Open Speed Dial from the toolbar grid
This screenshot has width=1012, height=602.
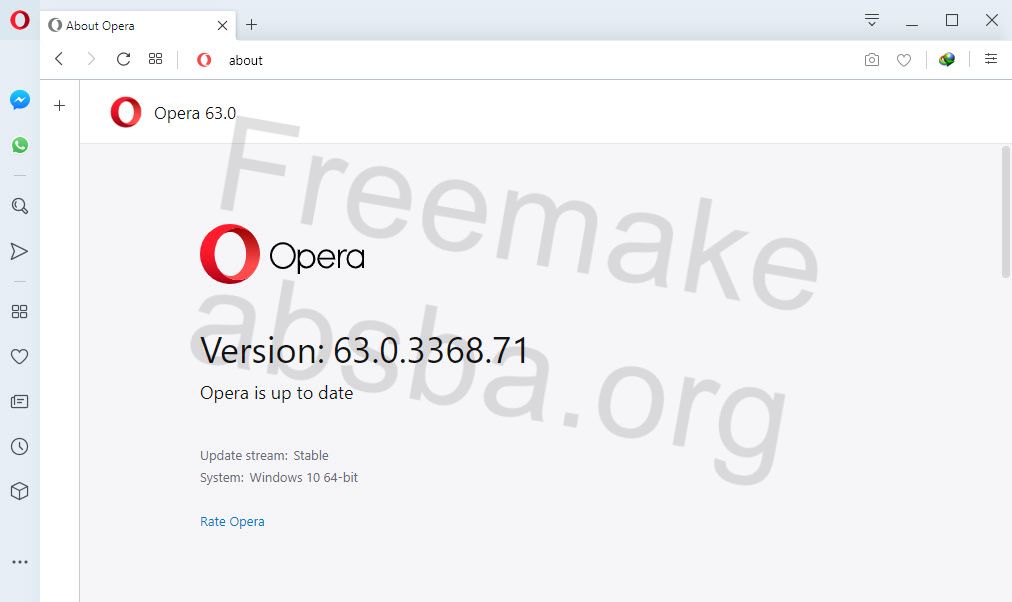pos(156,59)
